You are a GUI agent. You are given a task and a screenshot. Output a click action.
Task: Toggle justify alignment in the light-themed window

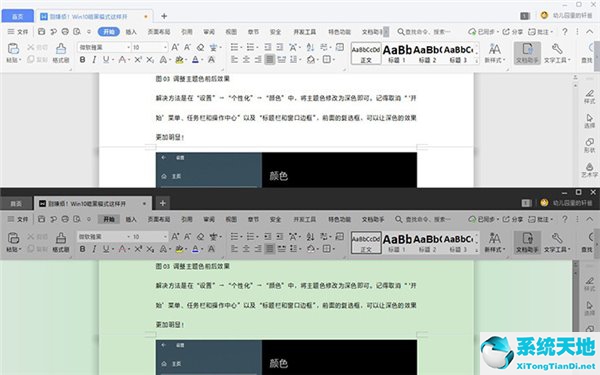pos(270,60)
